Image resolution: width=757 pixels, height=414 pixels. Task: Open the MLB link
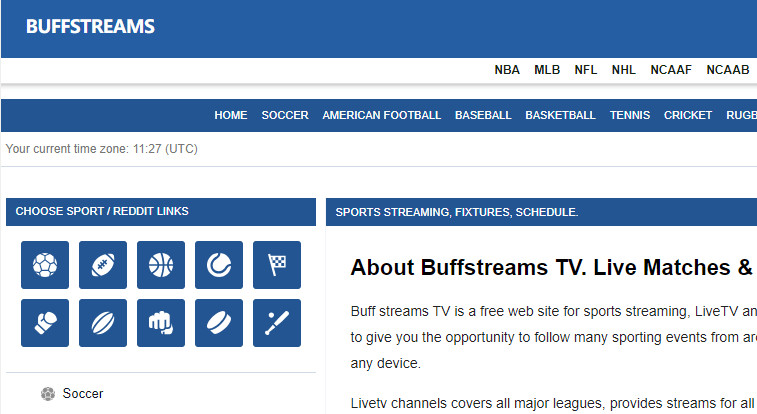(547, 70)
